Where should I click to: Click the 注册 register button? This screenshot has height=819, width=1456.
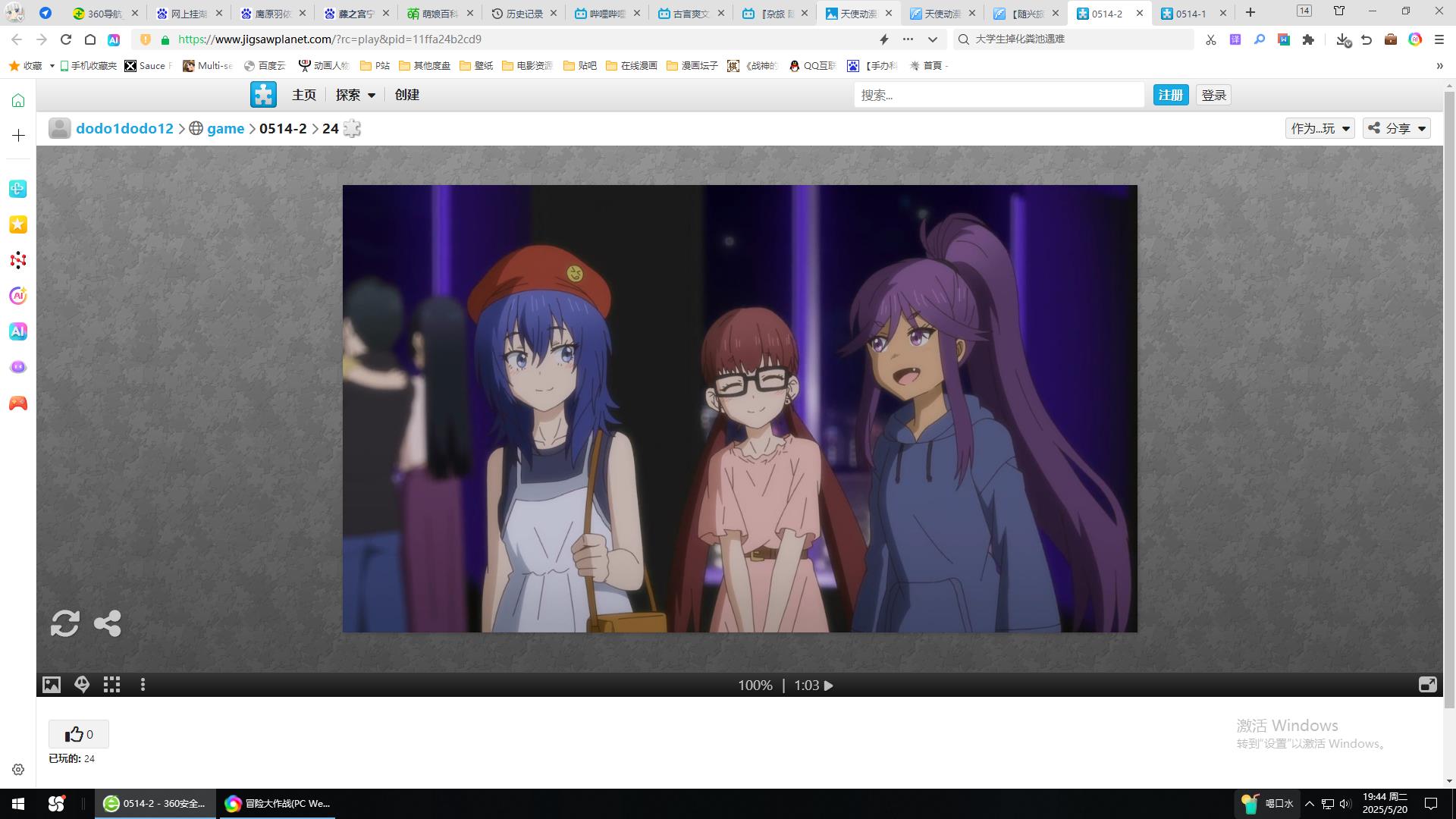[x=1171, y=95]
